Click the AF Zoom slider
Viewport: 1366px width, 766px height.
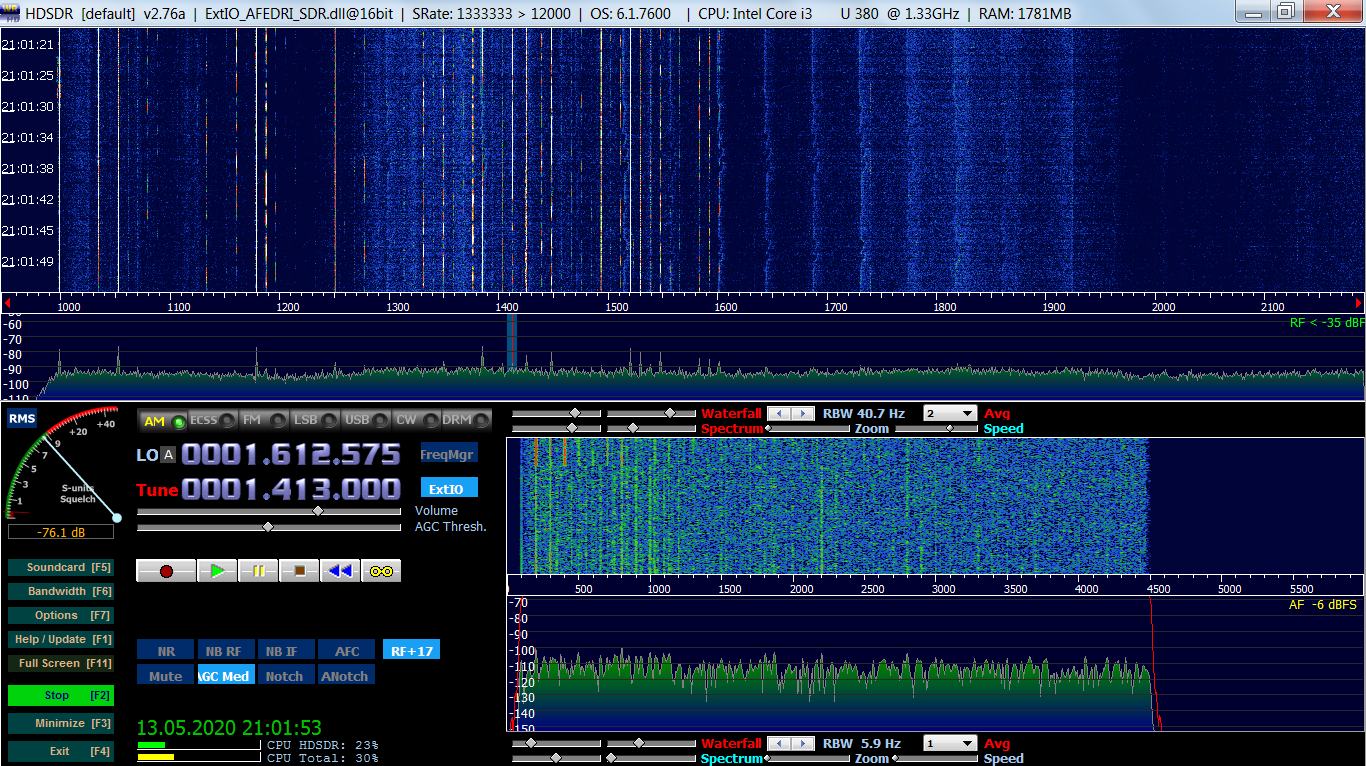[808, 759]
